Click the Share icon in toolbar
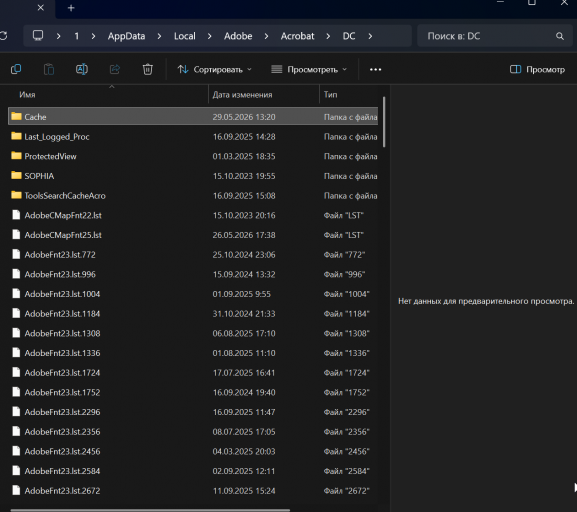The width and height of the screenshot is (577, 512). point(115,69)
